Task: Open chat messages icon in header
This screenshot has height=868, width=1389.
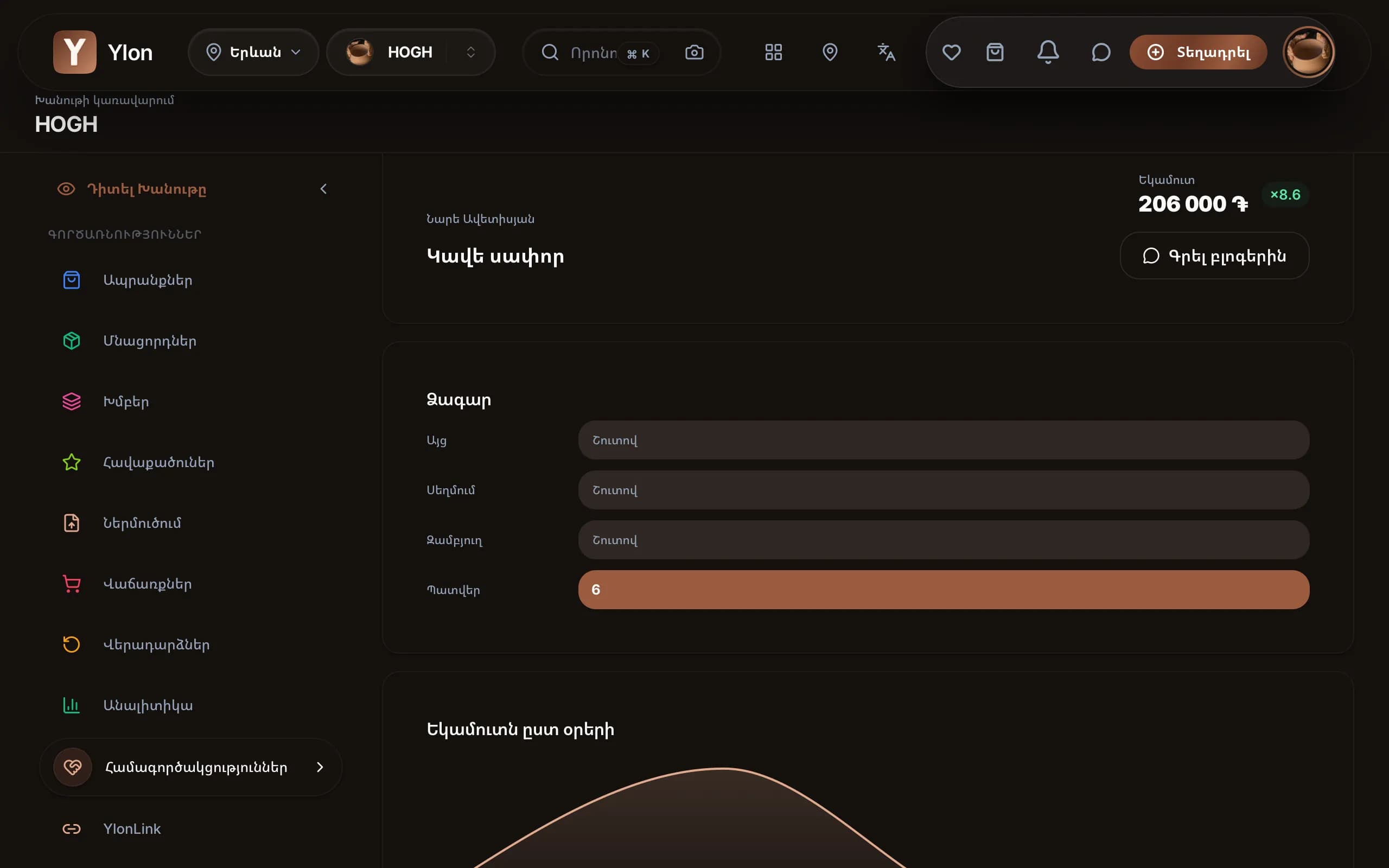Action: [1100, 52]
